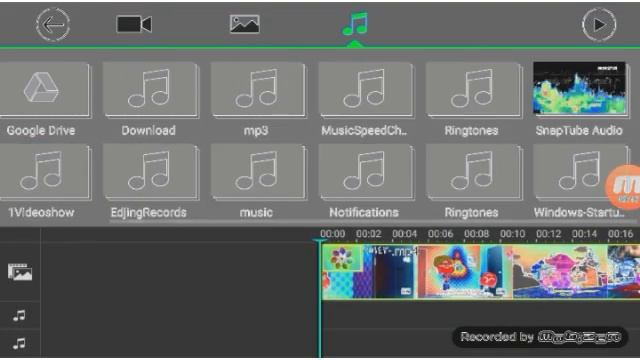Click the MusicSpeedCh.. label text

pyautogui.click(x=364, y=131)
